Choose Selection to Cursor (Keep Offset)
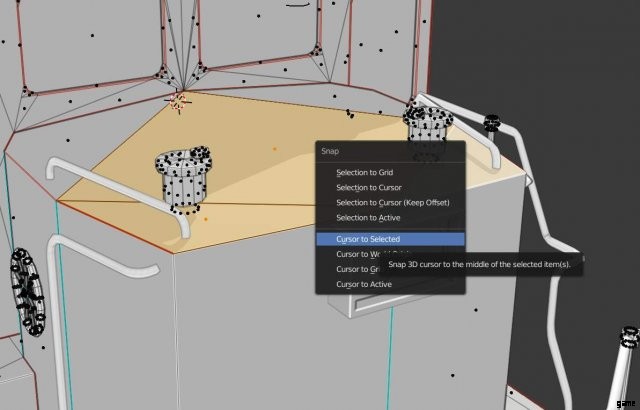The width and height of the screenshot is (640, 410). [x=392, y=203]
